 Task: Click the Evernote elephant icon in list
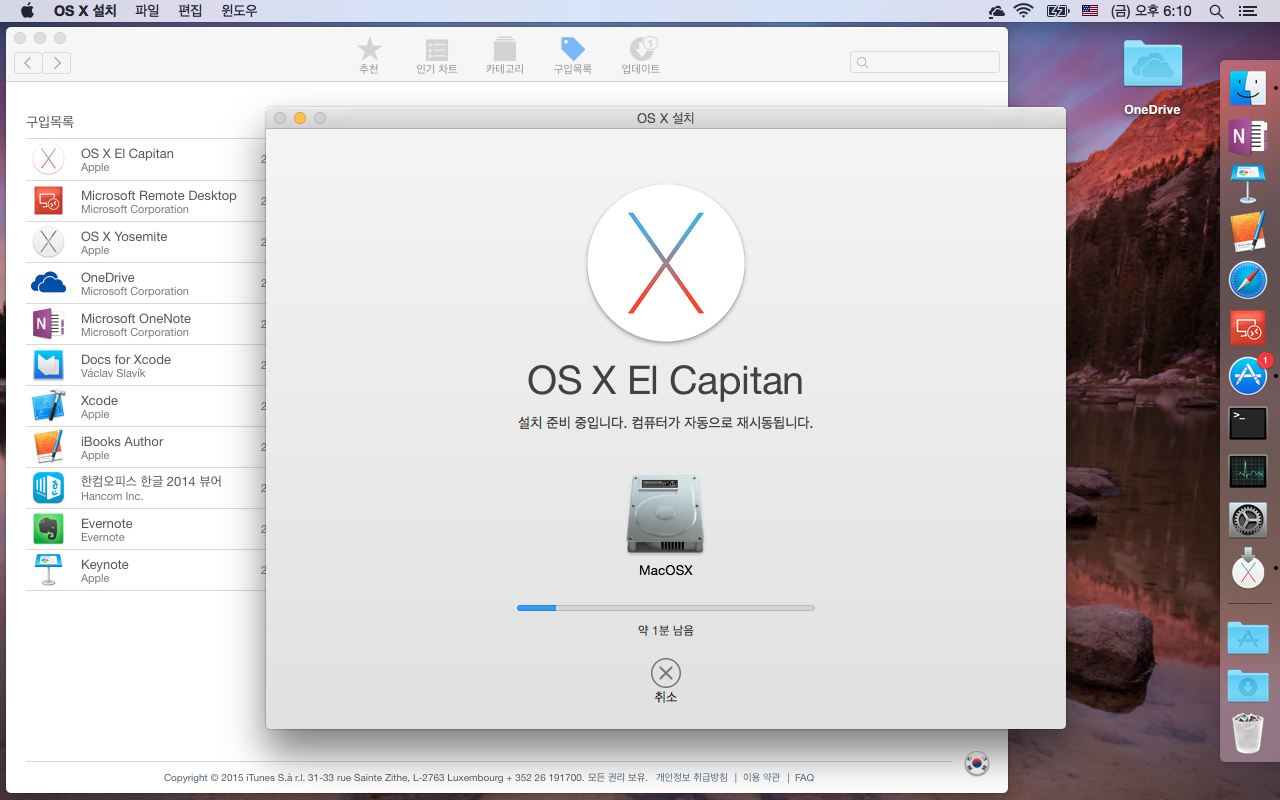(x=48, y=529)
